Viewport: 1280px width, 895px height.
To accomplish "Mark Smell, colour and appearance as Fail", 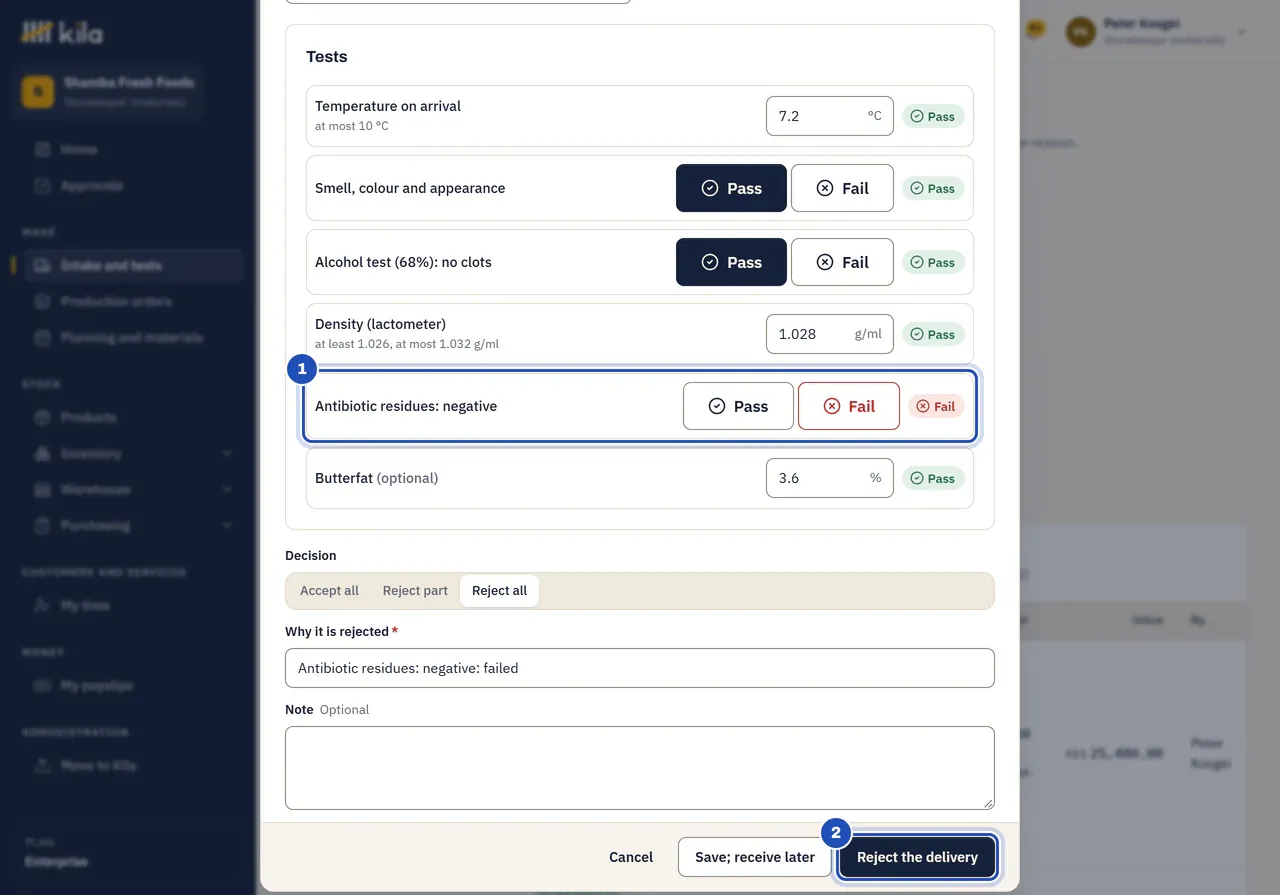I will pos(842,188).
